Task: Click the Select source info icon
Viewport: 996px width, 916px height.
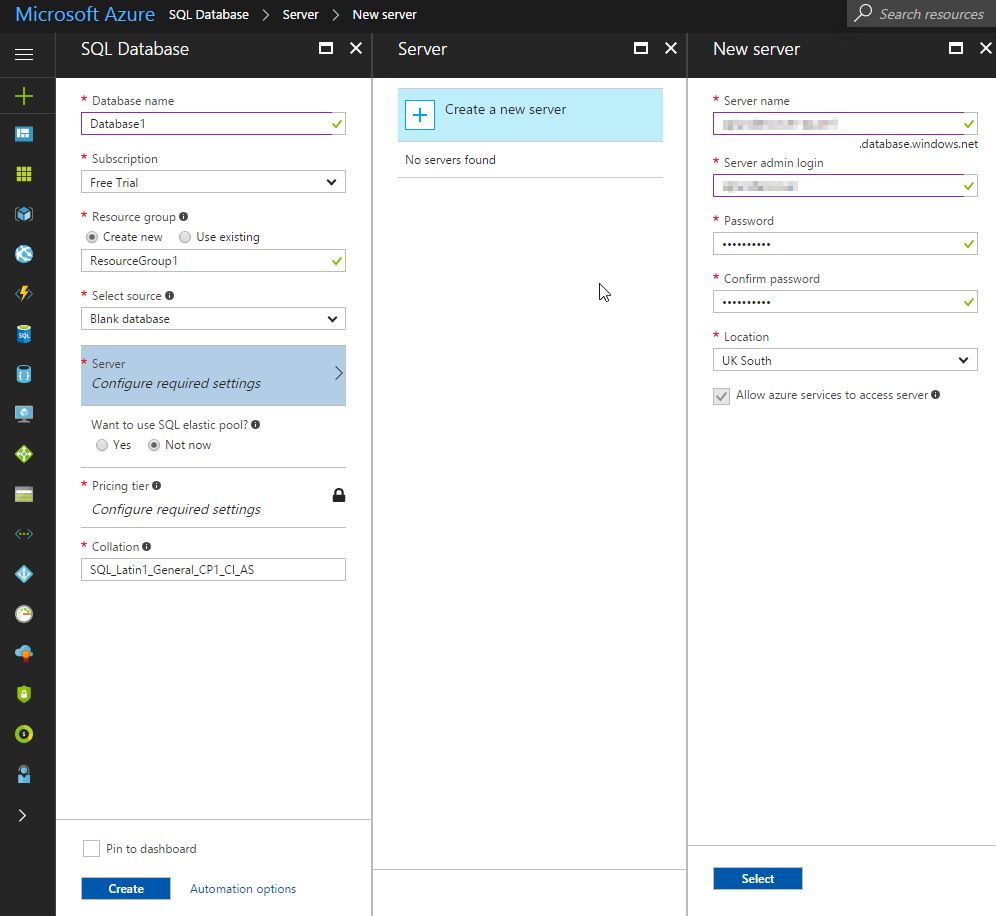Action: point(170,295)
